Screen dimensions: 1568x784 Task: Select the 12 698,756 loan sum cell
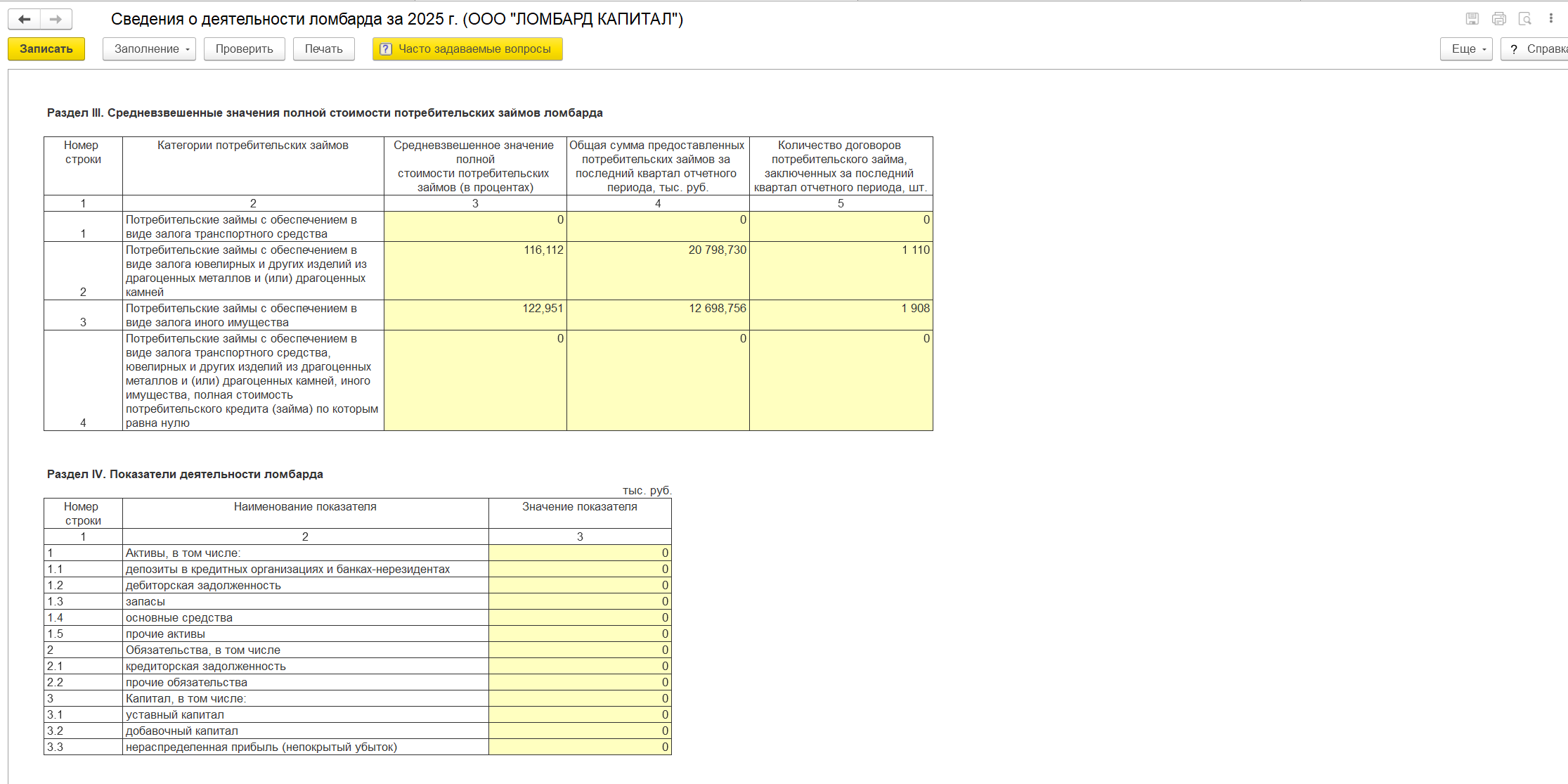(x=658, y=315)
